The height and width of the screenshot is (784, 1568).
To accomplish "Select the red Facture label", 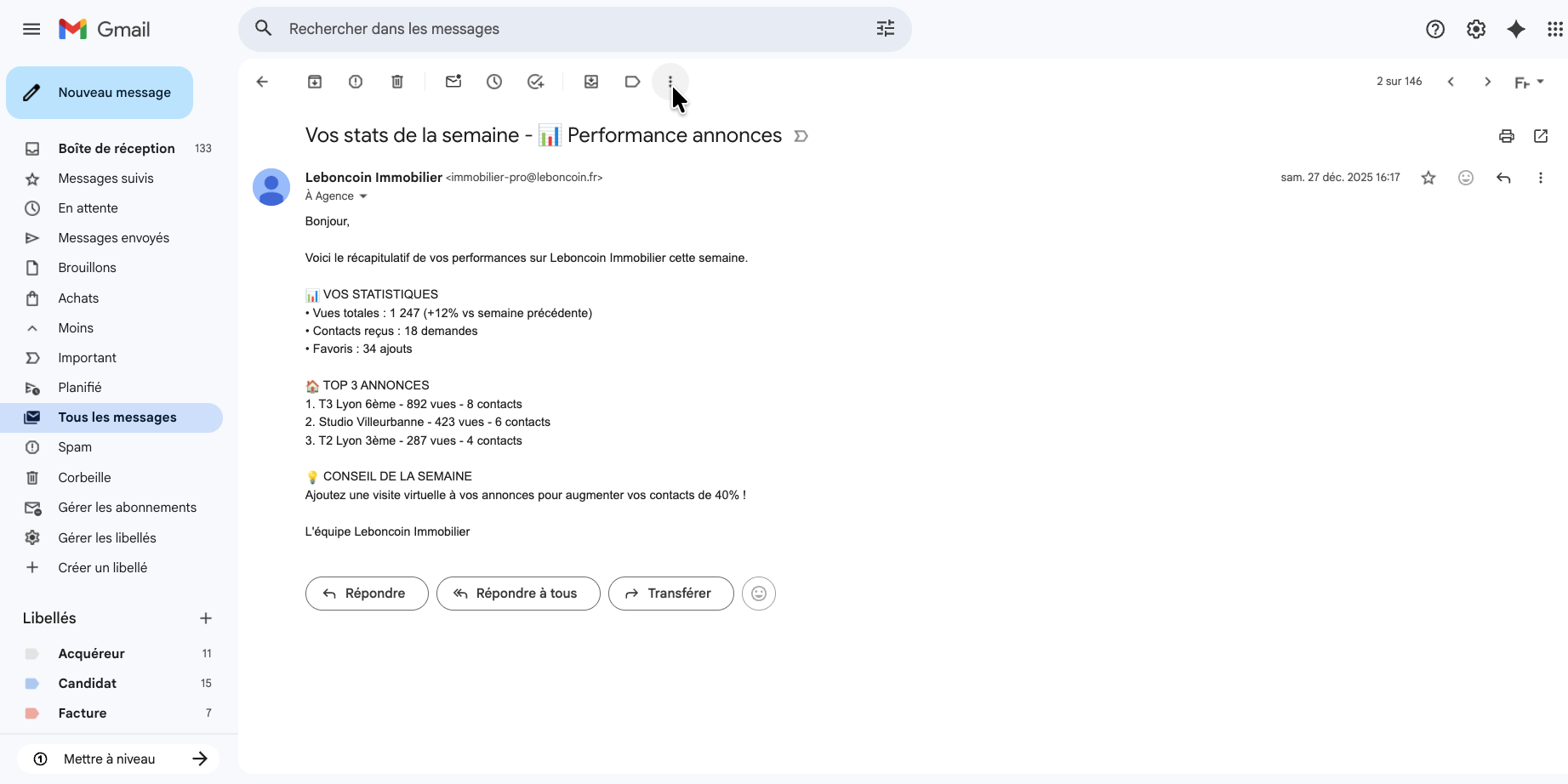I will coord(83,713).
